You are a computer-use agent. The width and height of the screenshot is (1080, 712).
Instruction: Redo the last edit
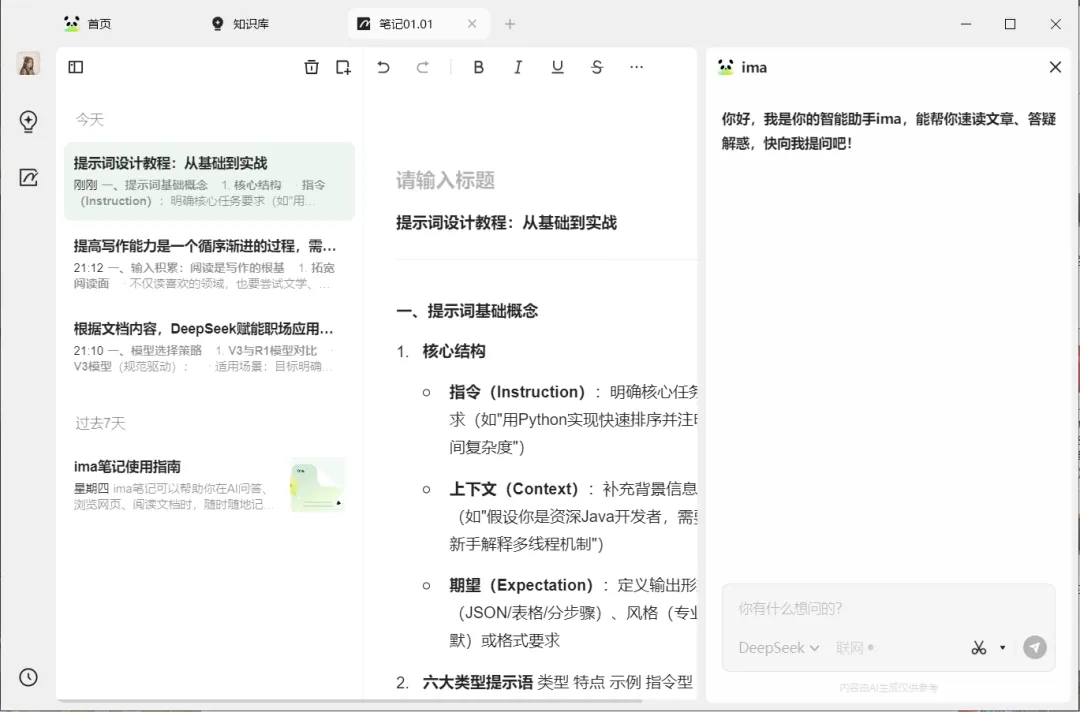click(x=423, y=67)
